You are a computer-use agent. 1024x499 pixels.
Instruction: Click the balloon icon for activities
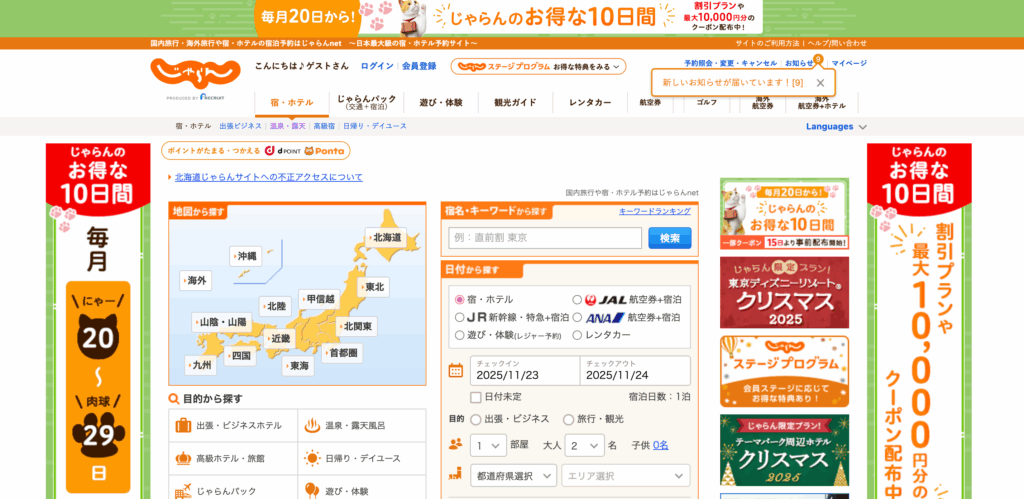pyautogui.click(x=311, y=490)
